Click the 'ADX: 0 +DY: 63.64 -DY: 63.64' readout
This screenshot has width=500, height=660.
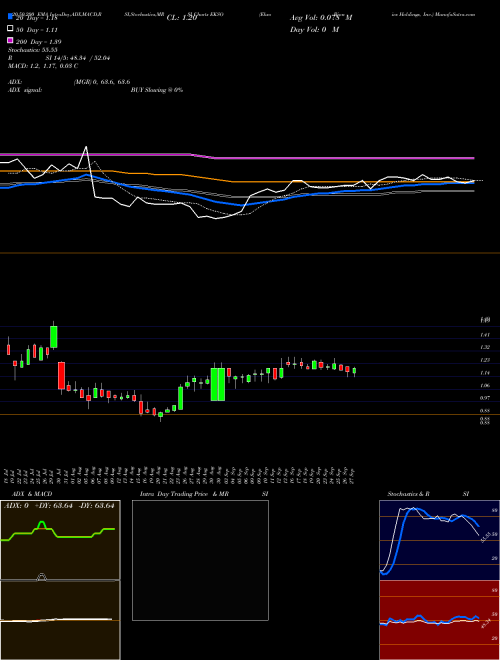(x=59, y=506)
